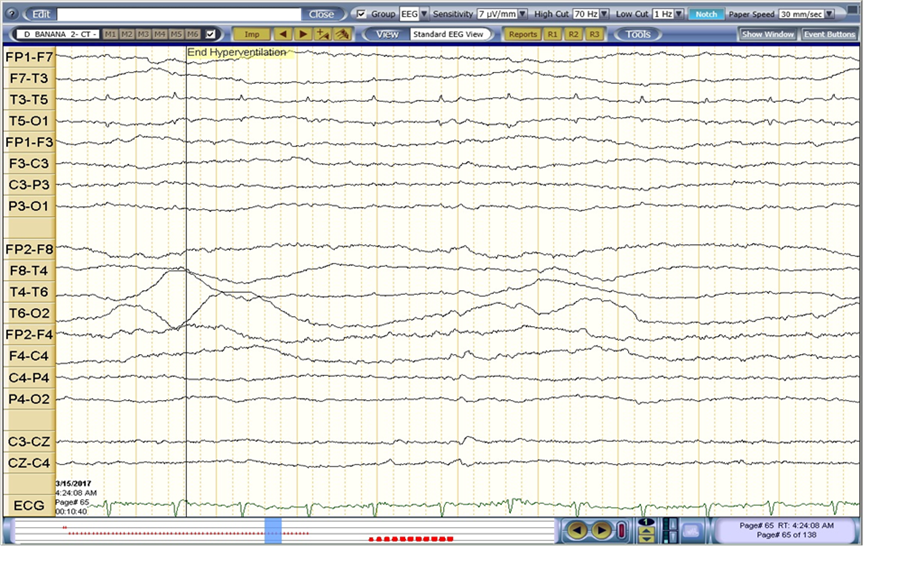Open the help question mark icon
Image resolution: width=898 pixels, height=575 pixels.
(x=13, y=14)
